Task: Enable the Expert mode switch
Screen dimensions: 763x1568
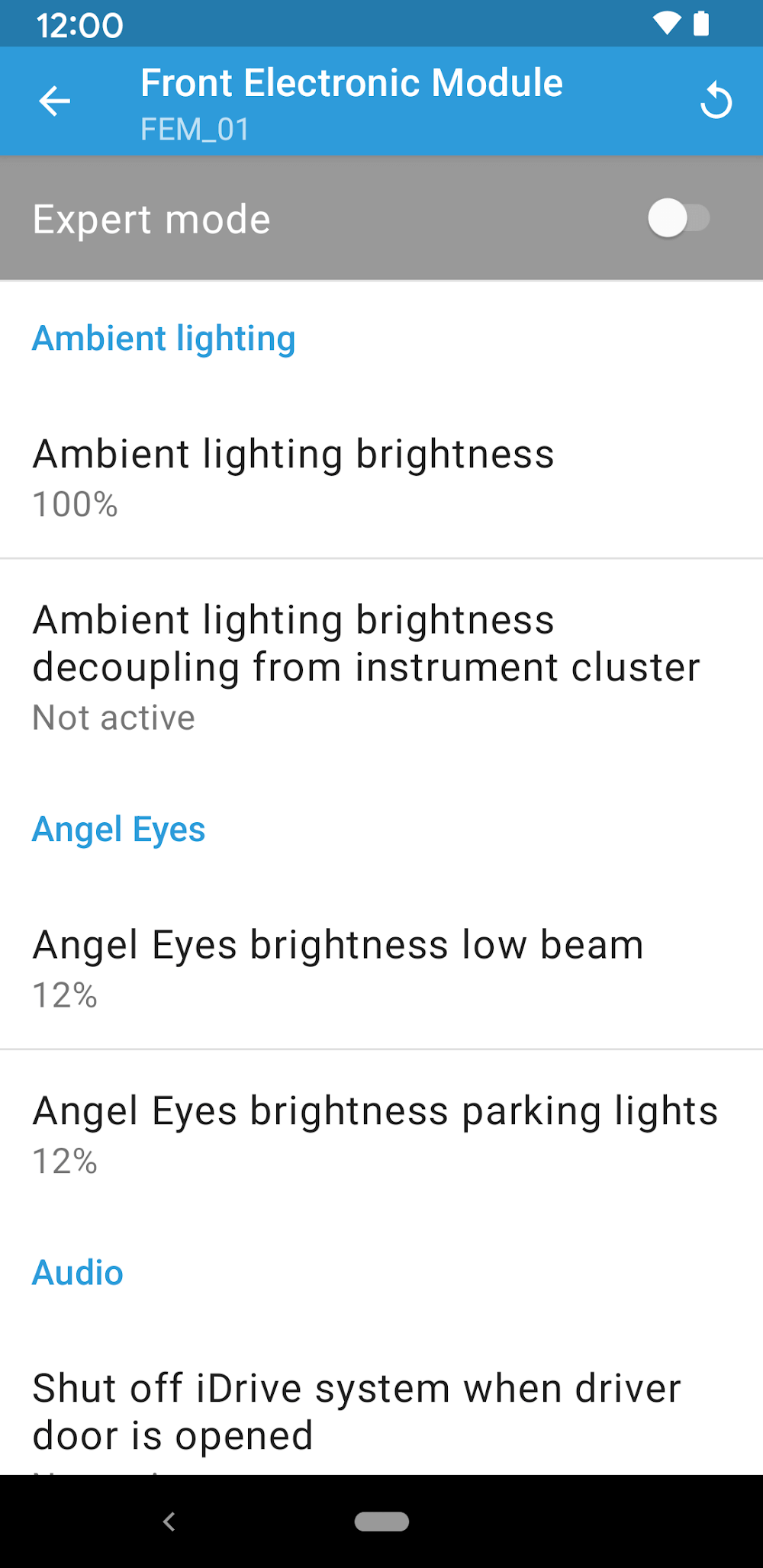Action: (x=678, y=219)
